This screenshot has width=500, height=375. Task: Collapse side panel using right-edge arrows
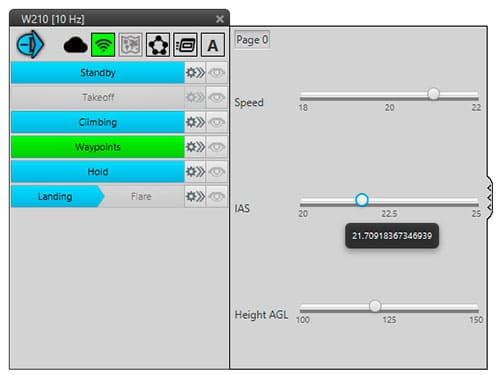point(489,198)
